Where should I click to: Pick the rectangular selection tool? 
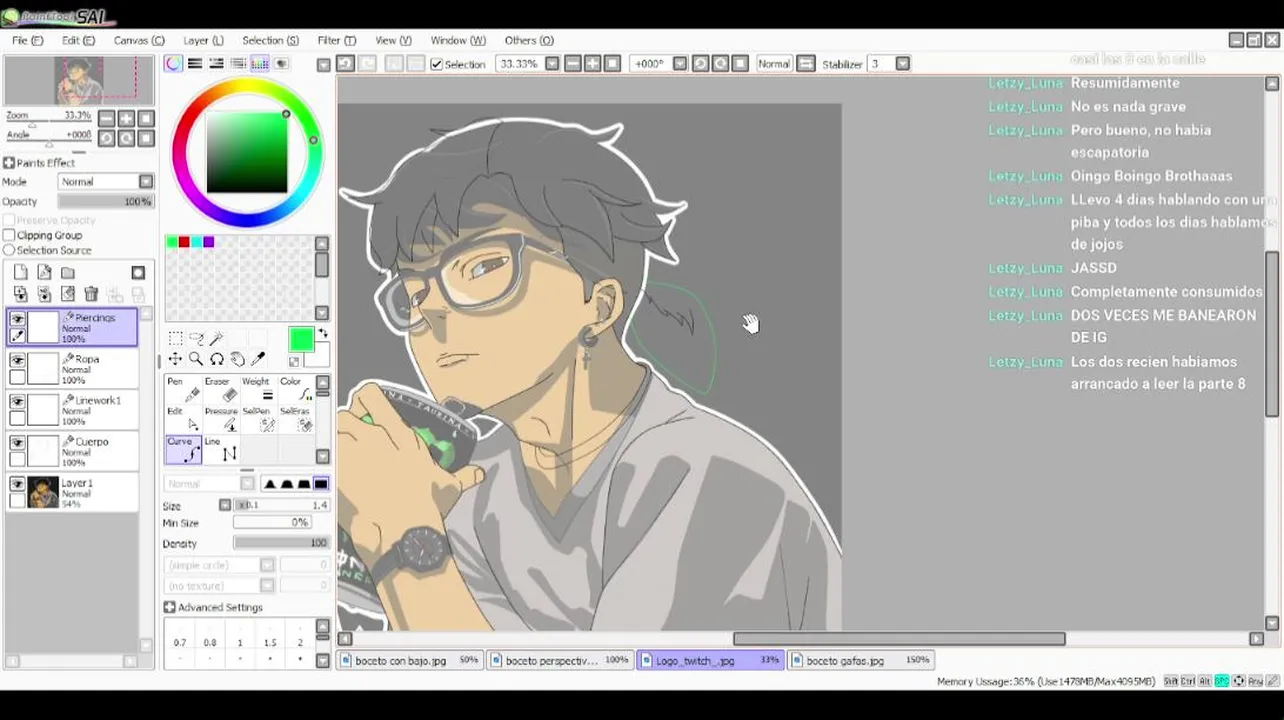[175, 339]
